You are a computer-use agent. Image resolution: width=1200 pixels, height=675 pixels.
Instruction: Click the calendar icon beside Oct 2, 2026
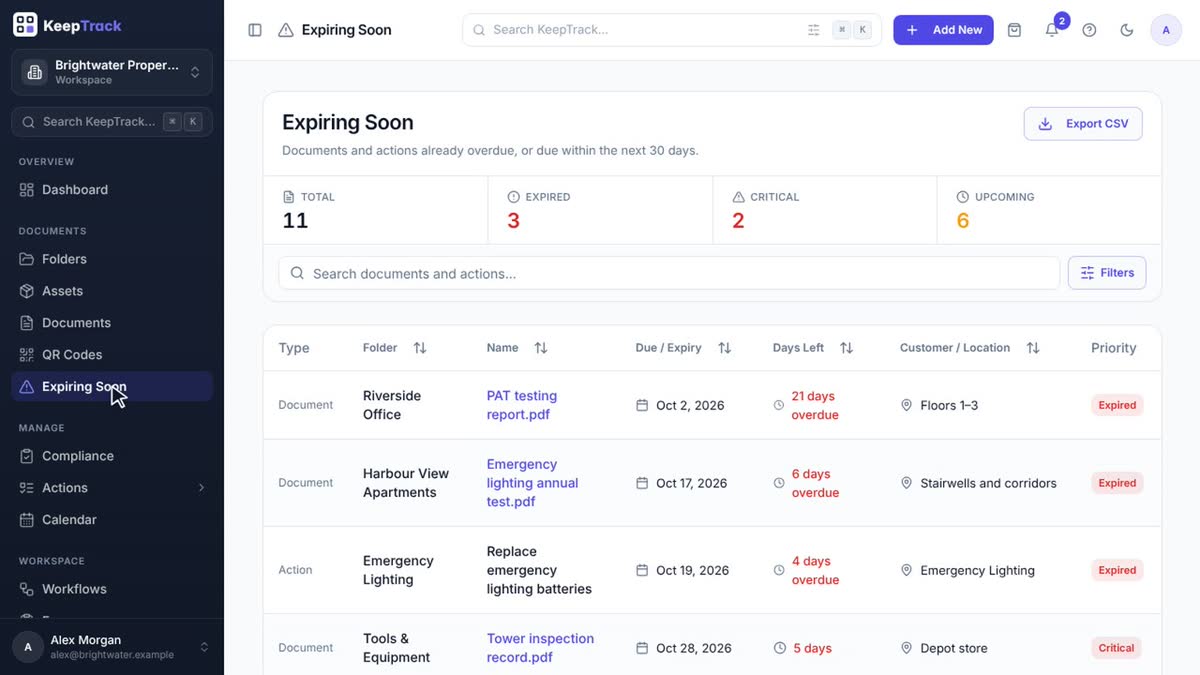(642, 405)
